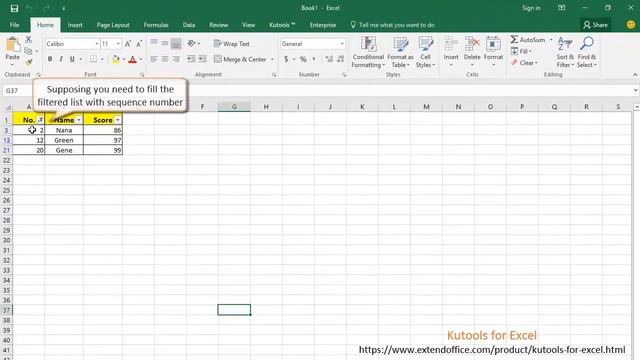The height and width of the screenshot is (360, 640).
Task: Click the Decrease Font Size icon
Action: tap(139, 44)
